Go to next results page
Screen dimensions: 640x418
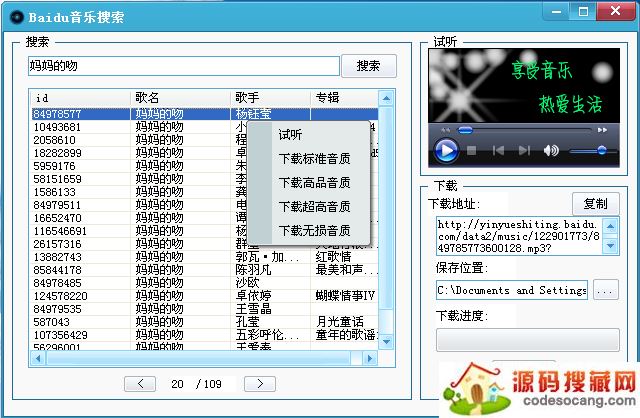tap(260, 384)
